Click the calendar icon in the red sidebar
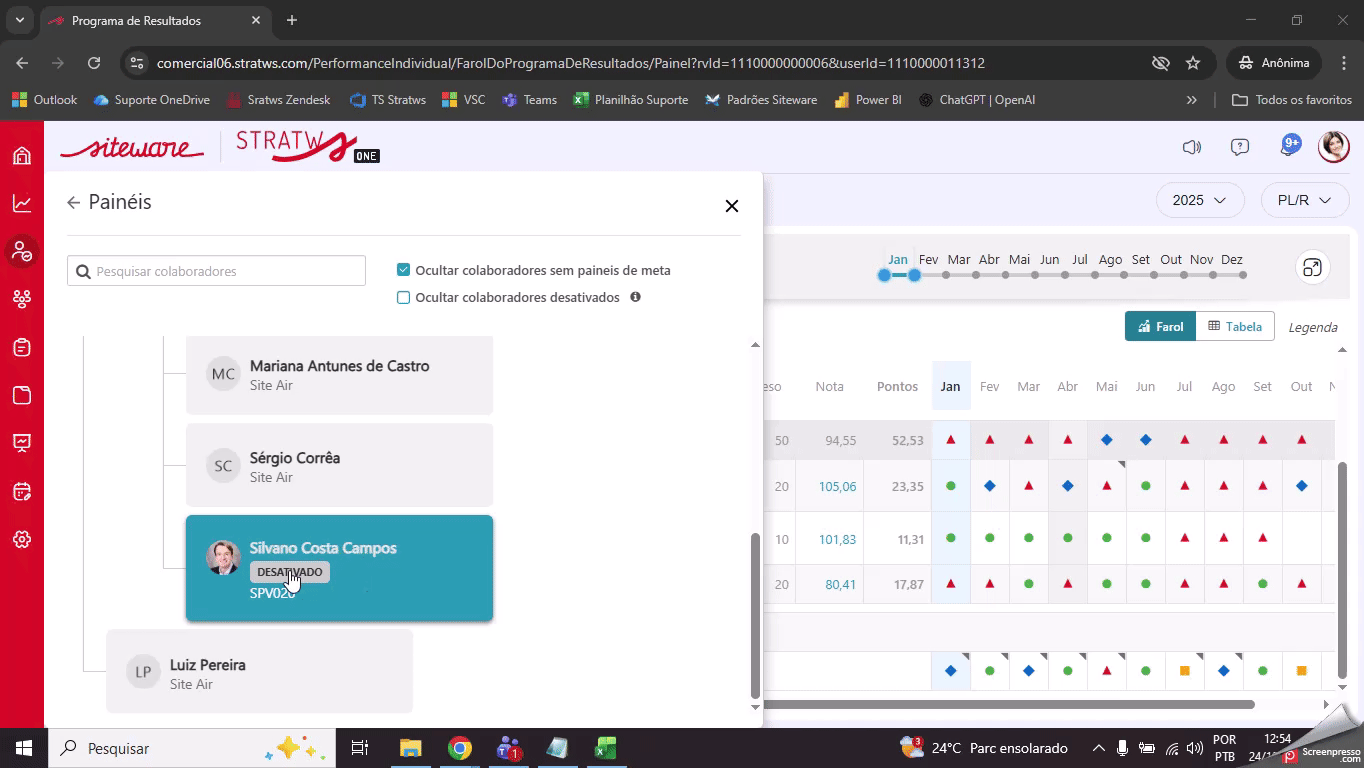This screenshot has height=768, width=1364. click(22, 492)
